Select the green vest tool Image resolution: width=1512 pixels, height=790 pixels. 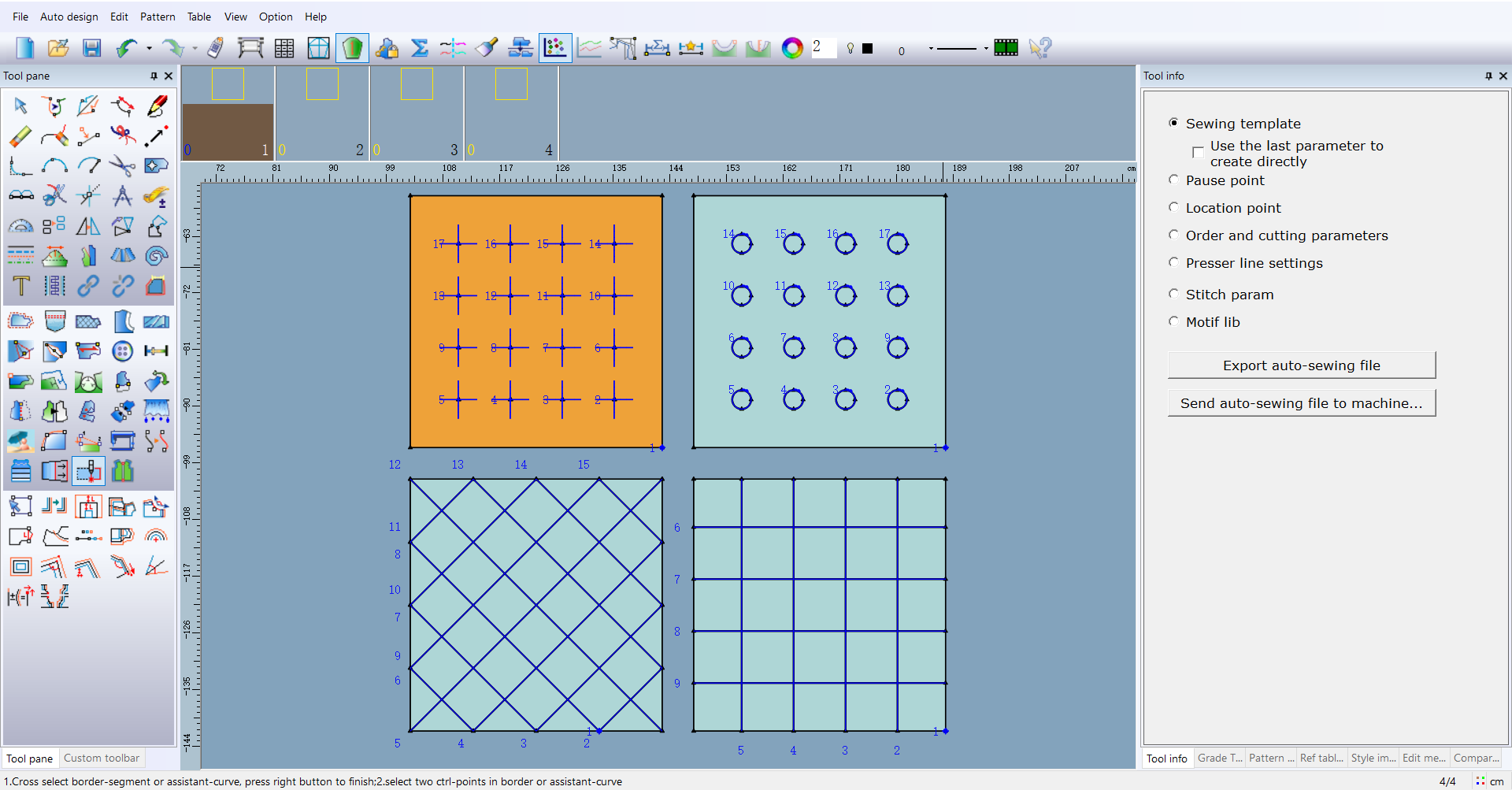[x=122, y=471]
